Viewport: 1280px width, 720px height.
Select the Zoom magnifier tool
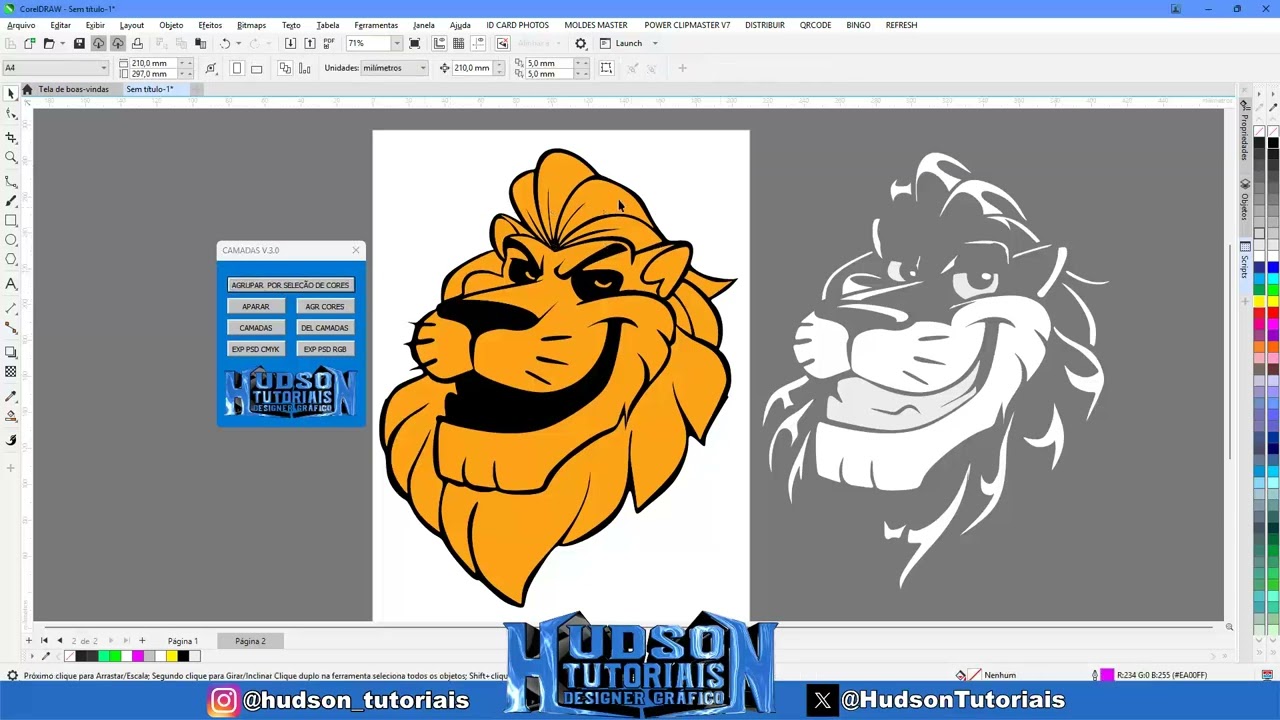pos(11,157)
